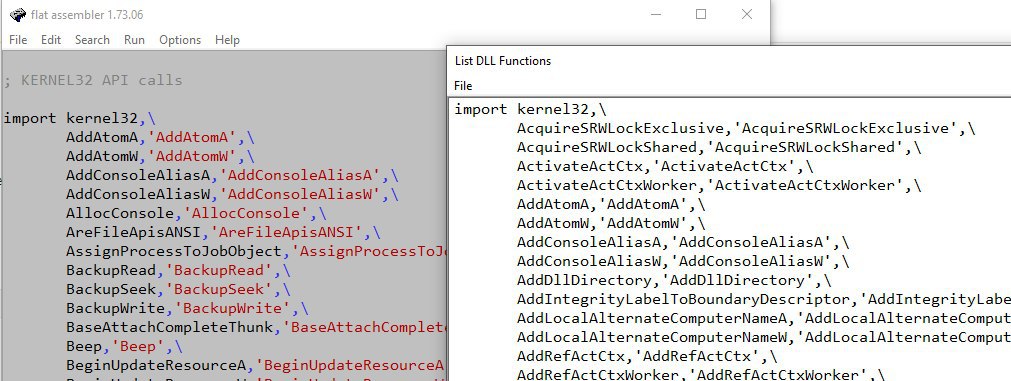Click AddConsoleAliasA line in List DLL Functions
1011x381 pixels.
click(x=683, y=242)
